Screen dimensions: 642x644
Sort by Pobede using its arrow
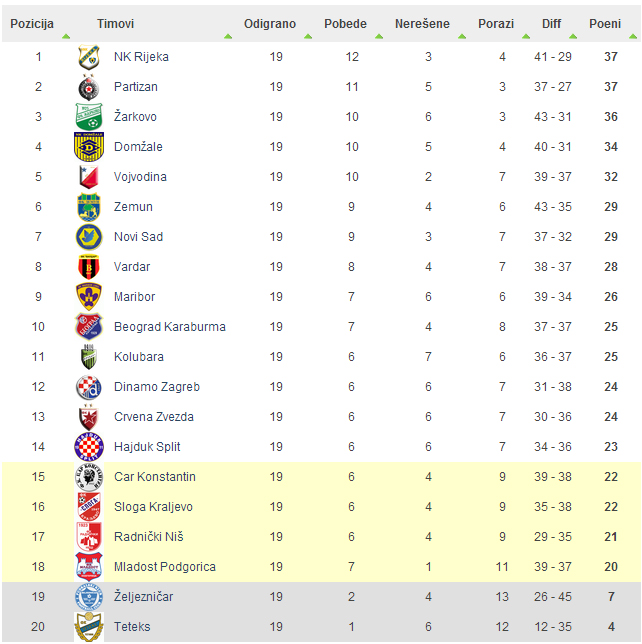click(x=379, y=37)
